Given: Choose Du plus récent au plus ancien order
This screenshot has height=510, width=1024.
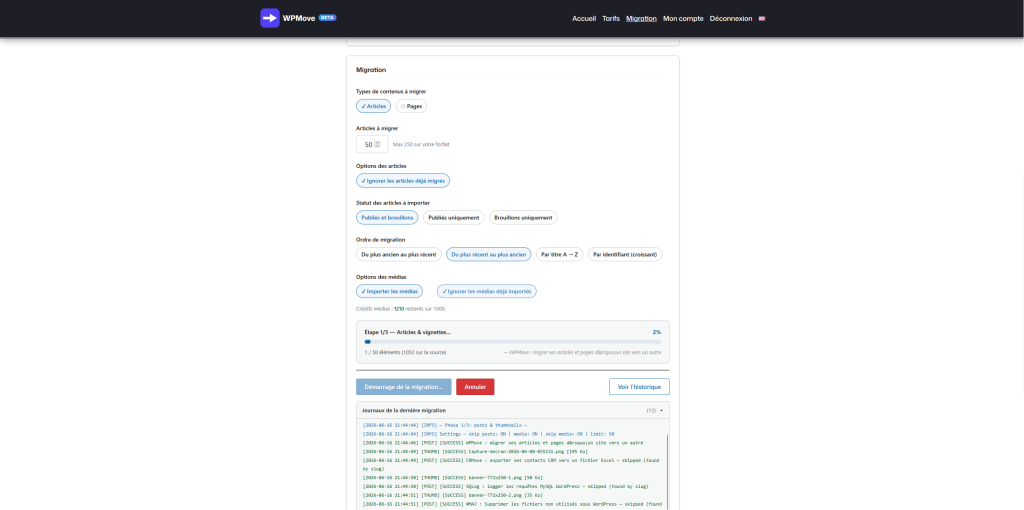Looking at the screenshot, I should tap(488, 254).
